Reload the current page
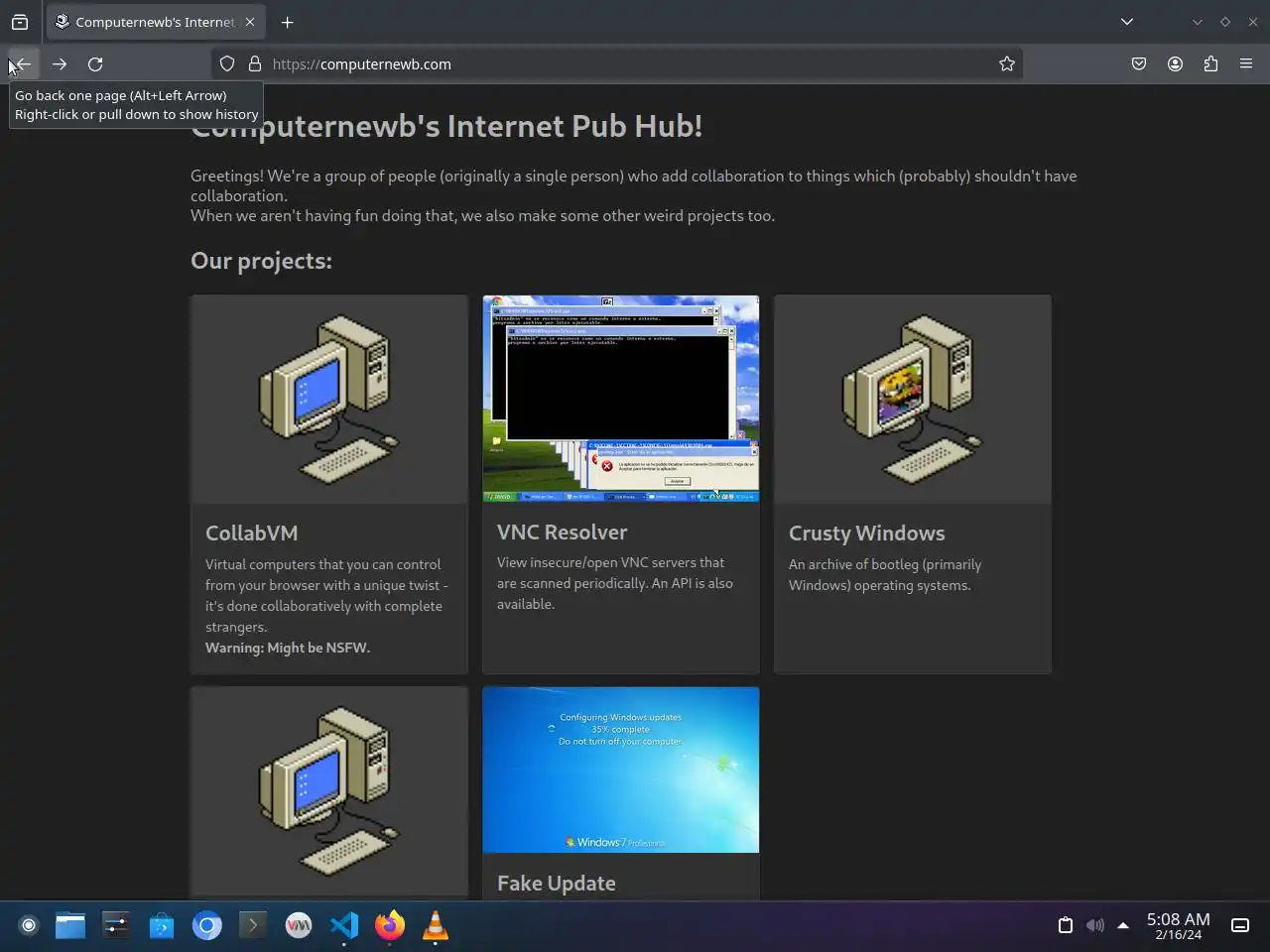The height and width of the screenshot is (952, 1270). (95, 63)
